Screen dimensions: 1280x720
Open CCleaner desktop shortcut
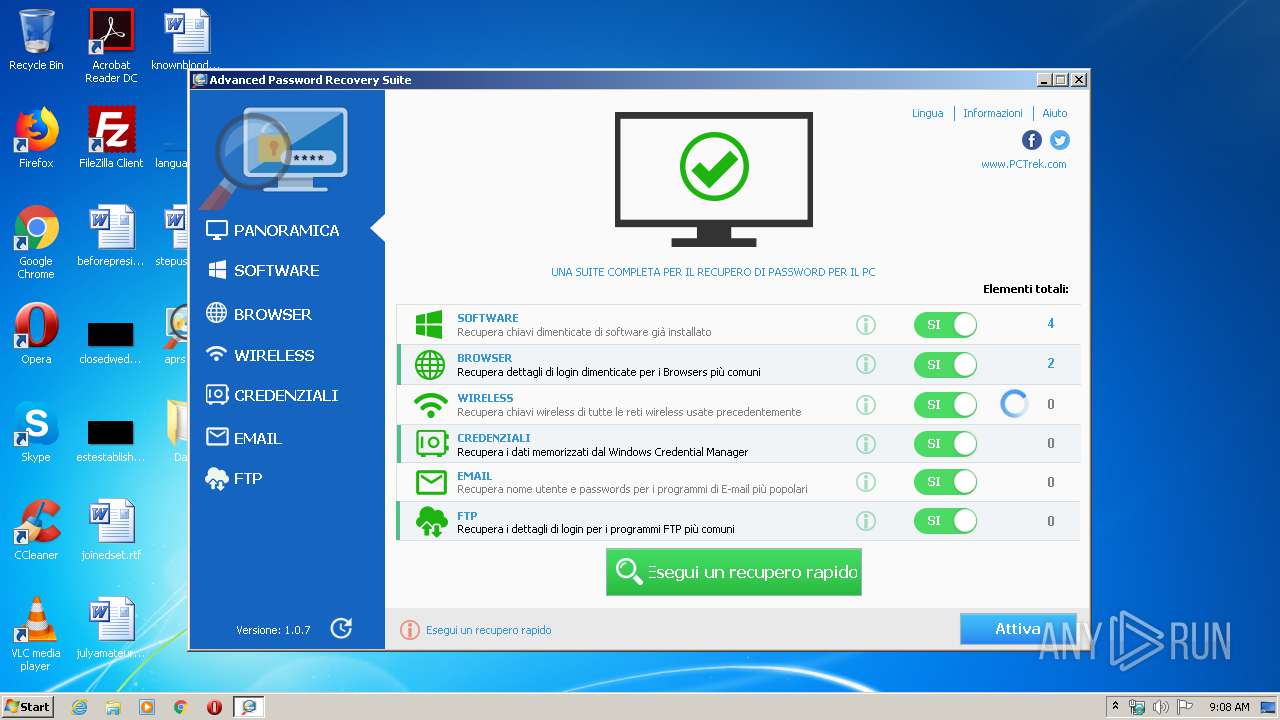tap(36, 530)
